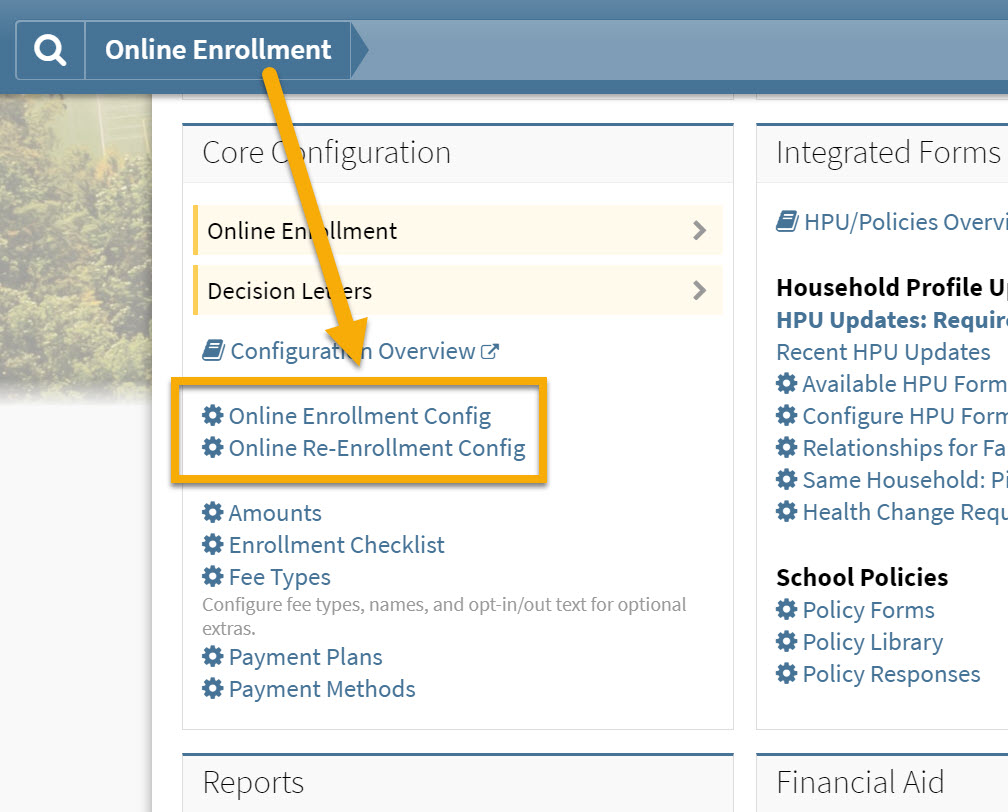Click the book icon next to Configuration Overview
This screenshot has width=1008, height=812.
click(213, 350)
